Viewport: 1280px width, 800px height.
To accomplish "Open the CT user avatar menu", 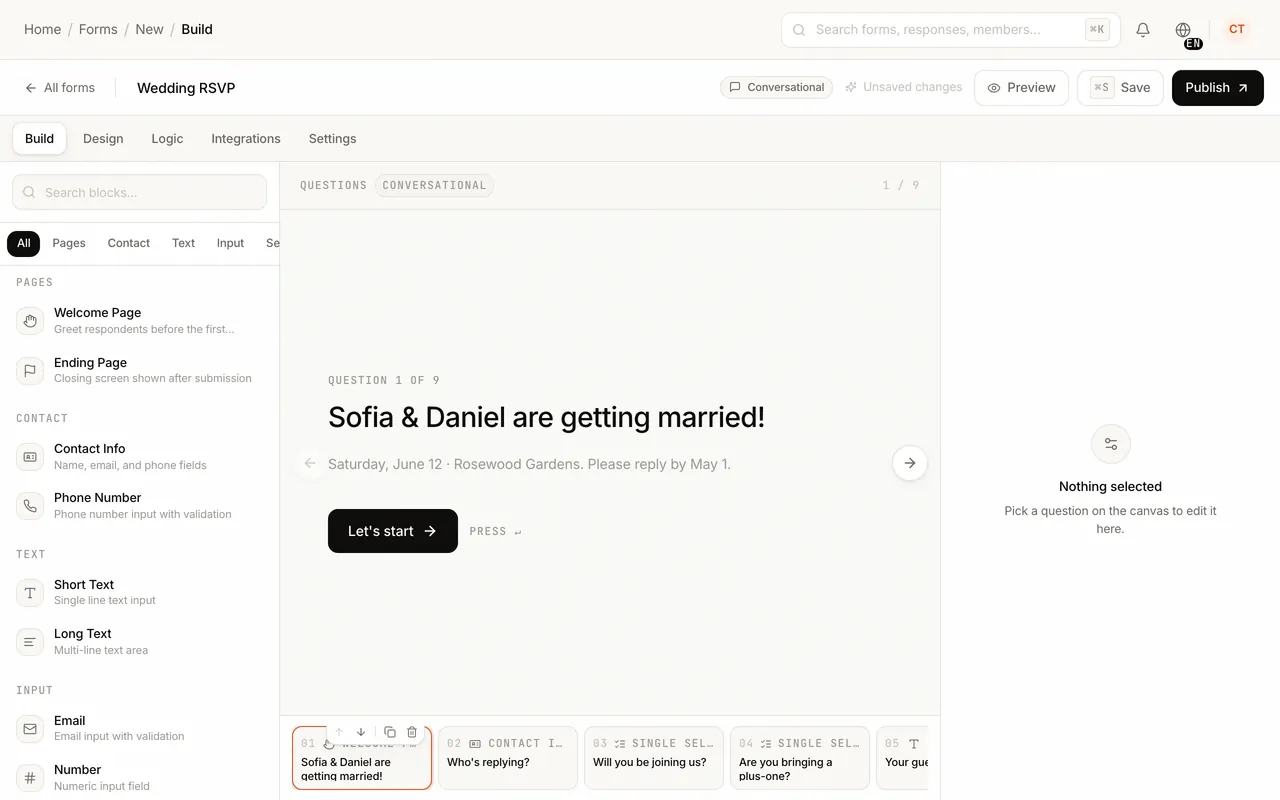I will 1237,30.
